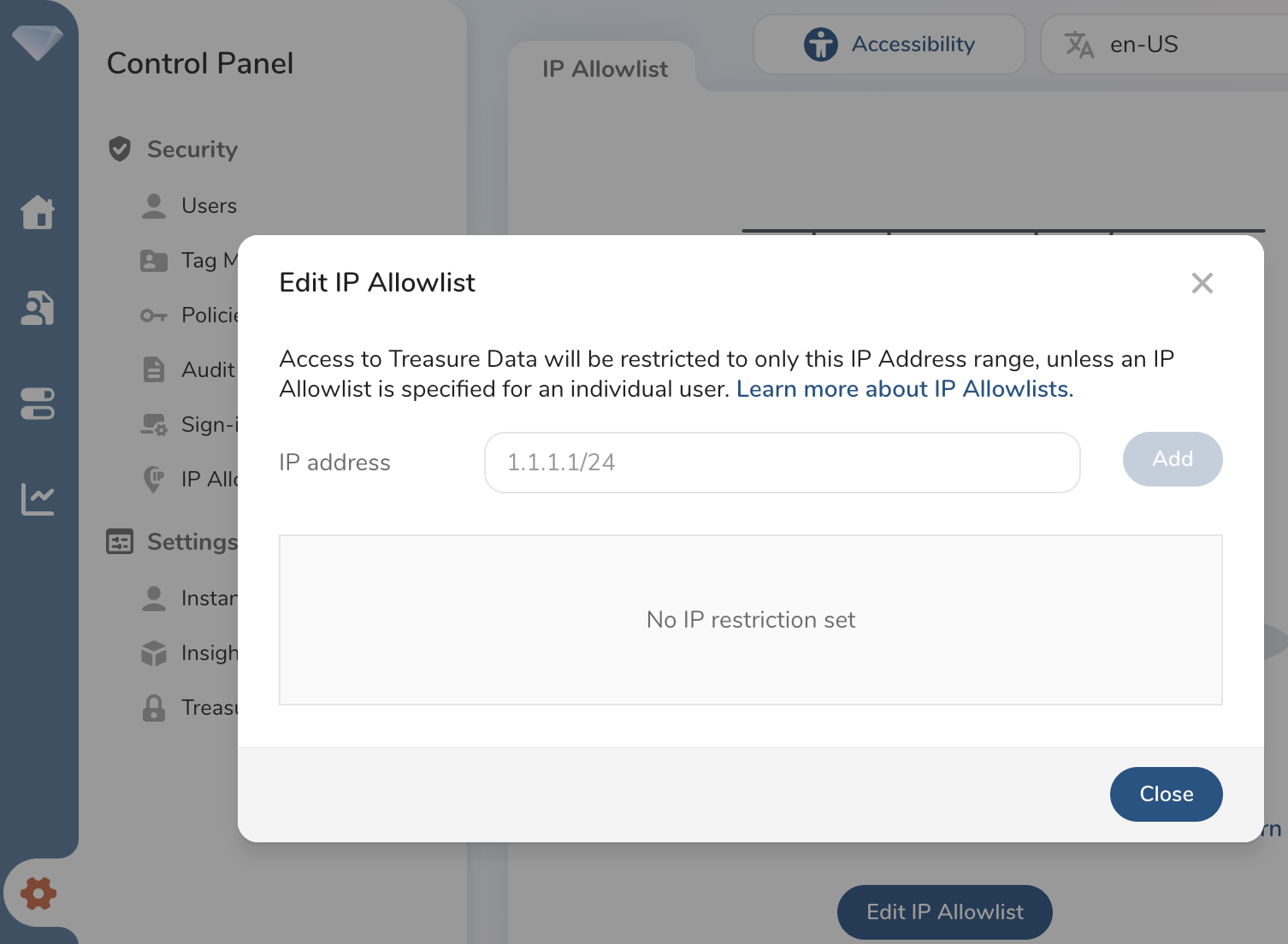
Task: Click the Policies key icon
Action: point(154,316)
